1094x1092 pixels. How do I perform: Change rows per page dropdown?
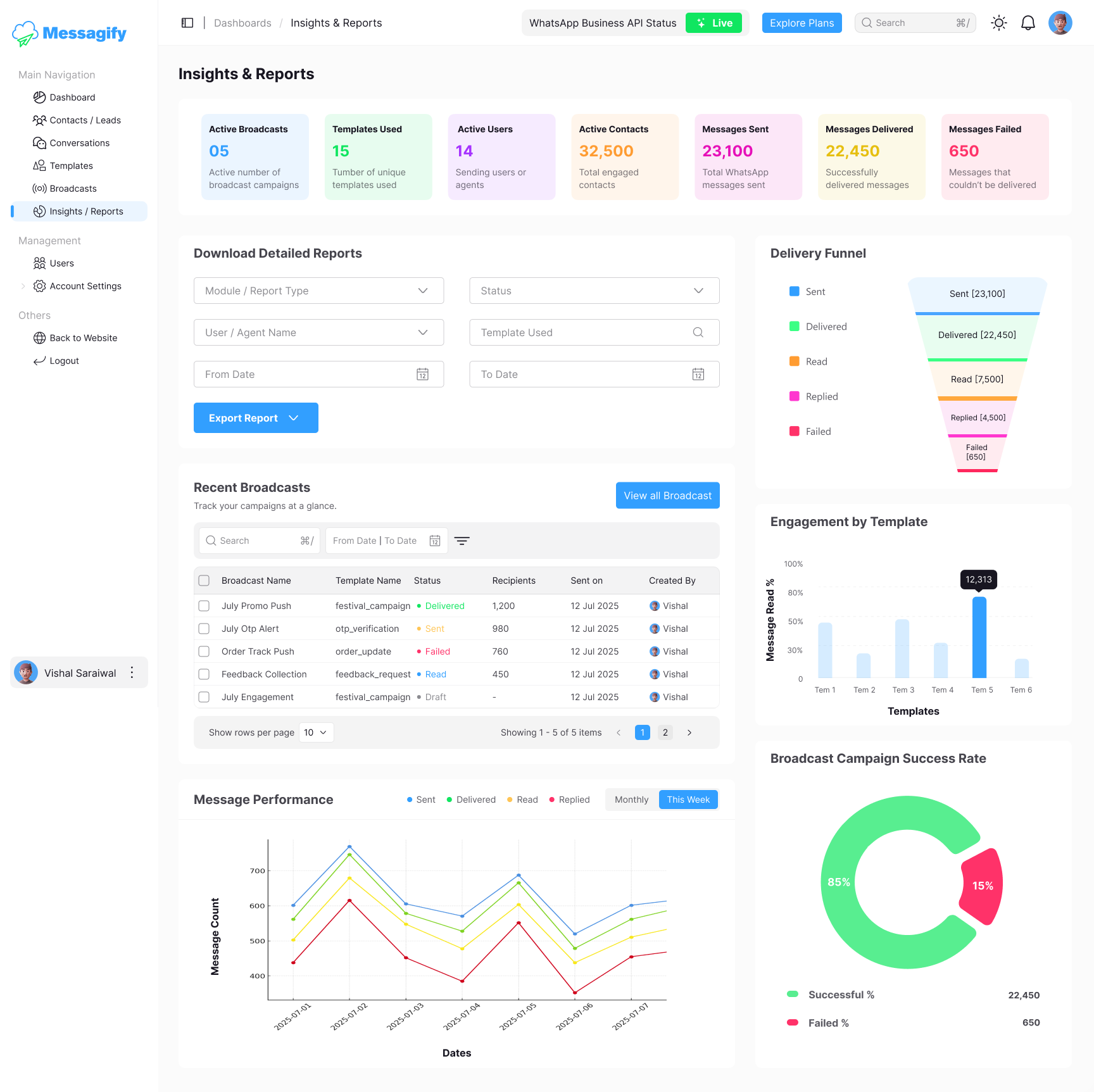click(x=315, y=732)
